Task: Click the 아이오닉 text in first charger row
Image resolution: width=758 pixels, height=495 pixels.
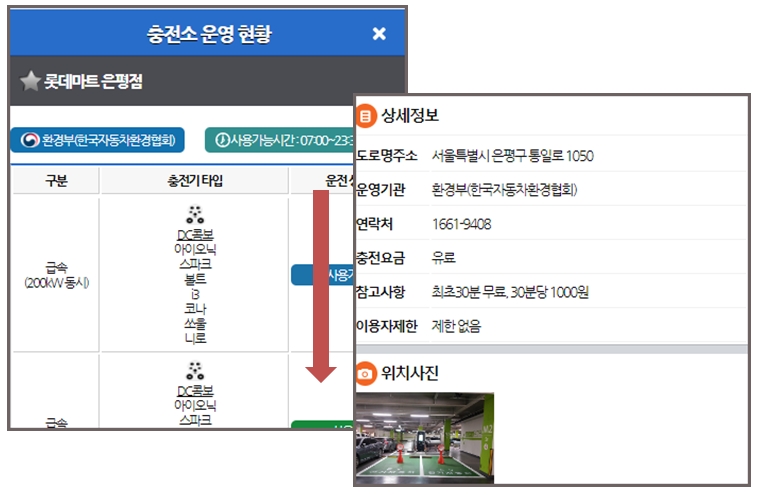Action: point(195,249)
